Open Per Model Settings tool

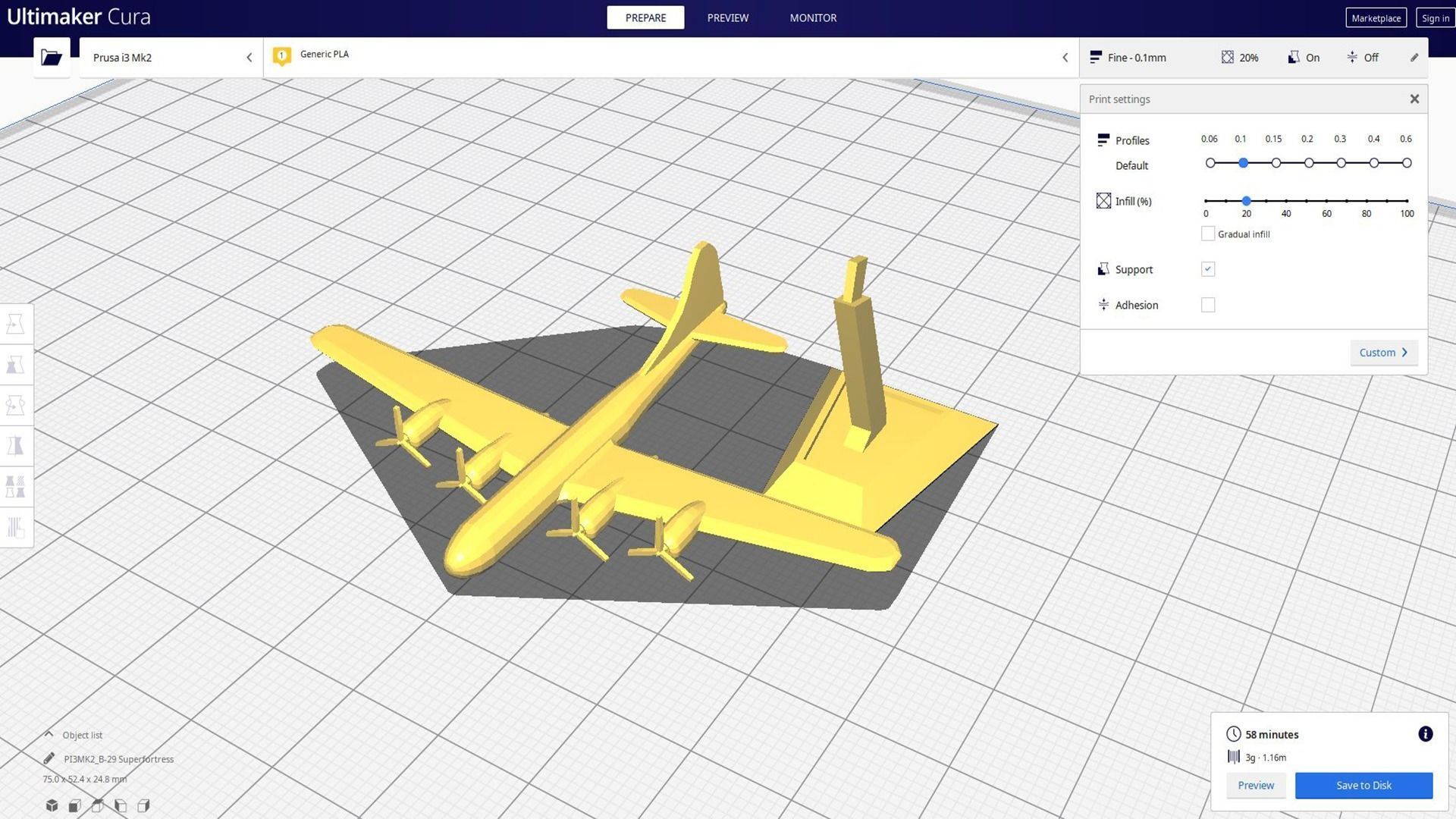point(15,486)
